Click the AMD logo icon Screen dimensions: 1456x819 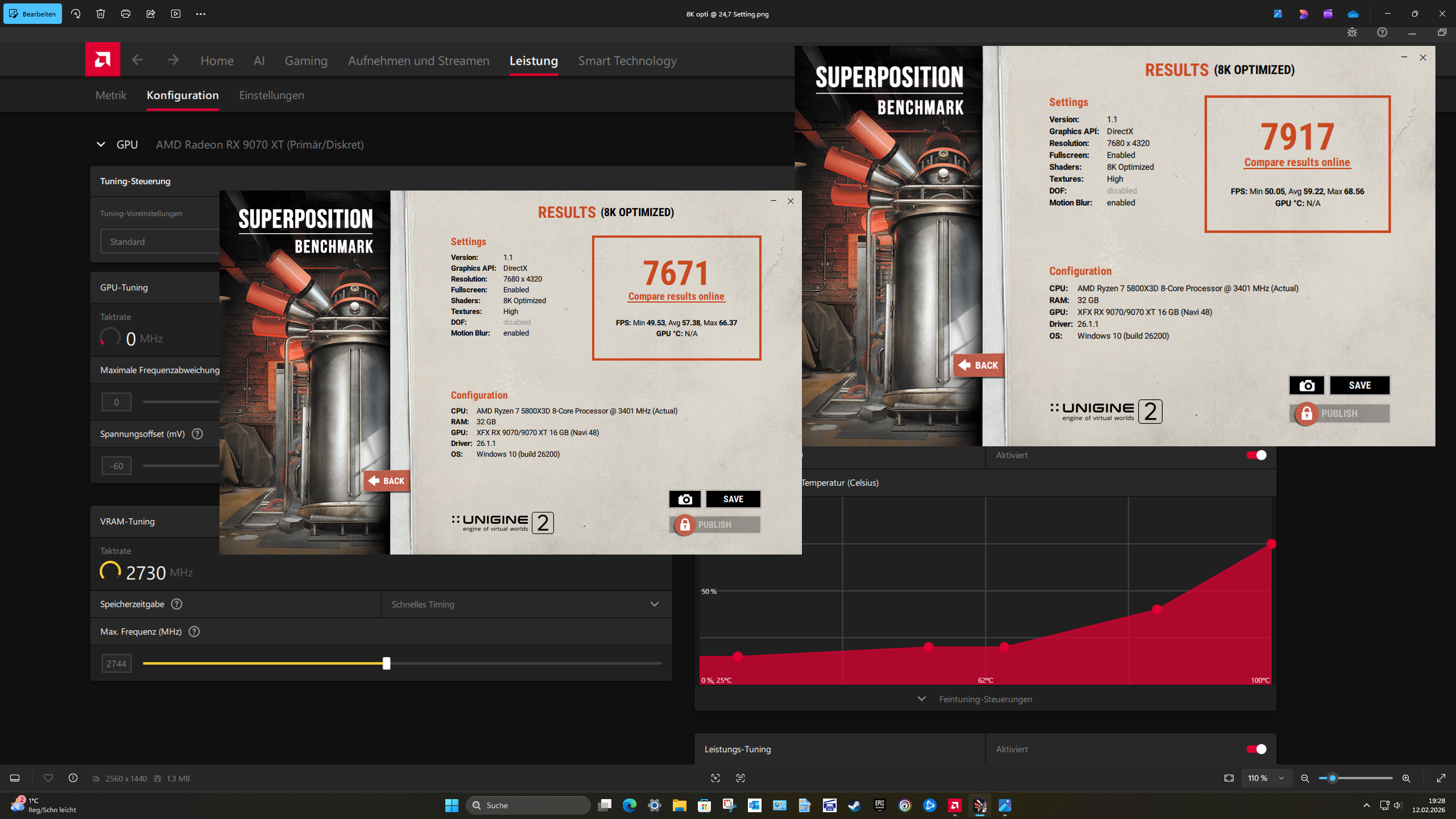click(102, 59)
